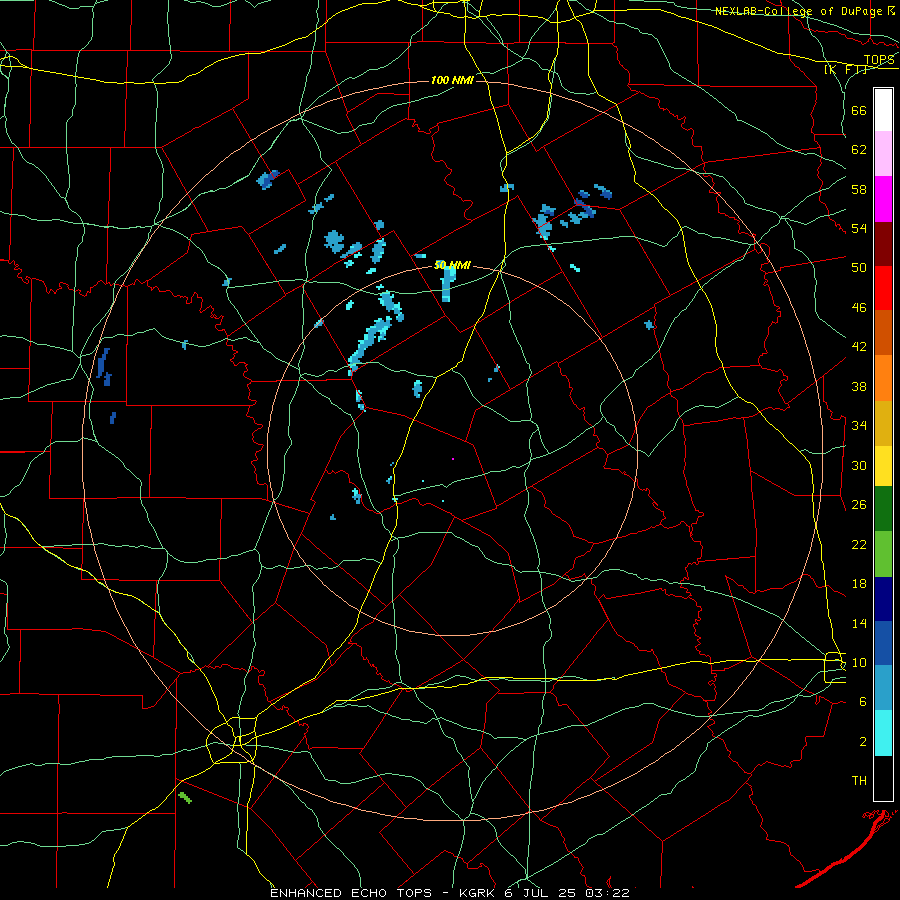The width and height of the screenshot is (900, 900).
Task: Click the "100 NMI" range ring label
Action: [452, 80]
